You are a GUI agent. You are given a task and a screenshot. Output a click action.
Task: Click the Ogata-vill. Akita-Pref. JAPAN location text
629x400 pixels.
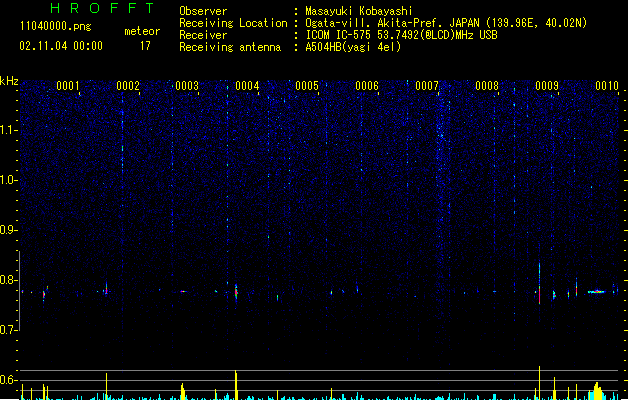446,23
